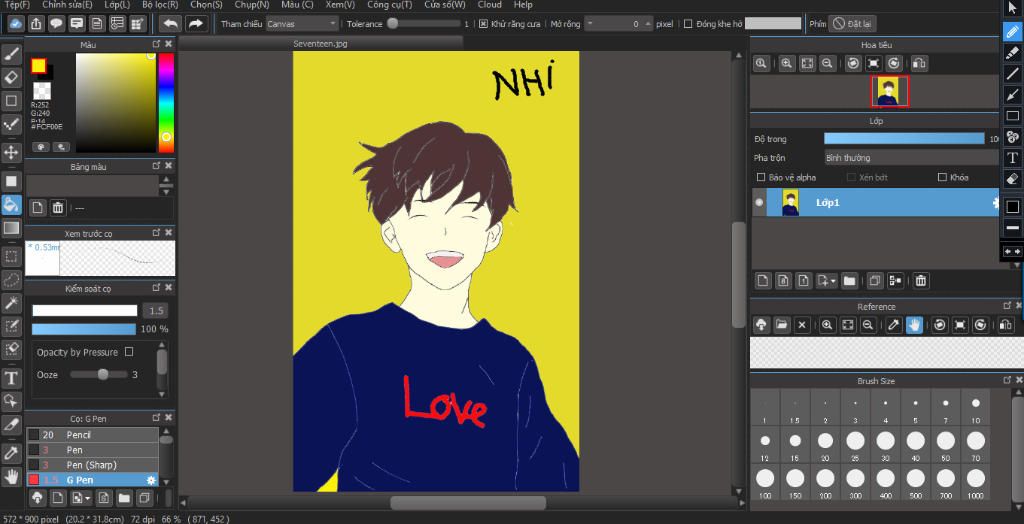Switch to the Seventeen.jpg tab
The width and height of the screenshot is (1024, 524).
pyautogui.click(x=321, y=43)
